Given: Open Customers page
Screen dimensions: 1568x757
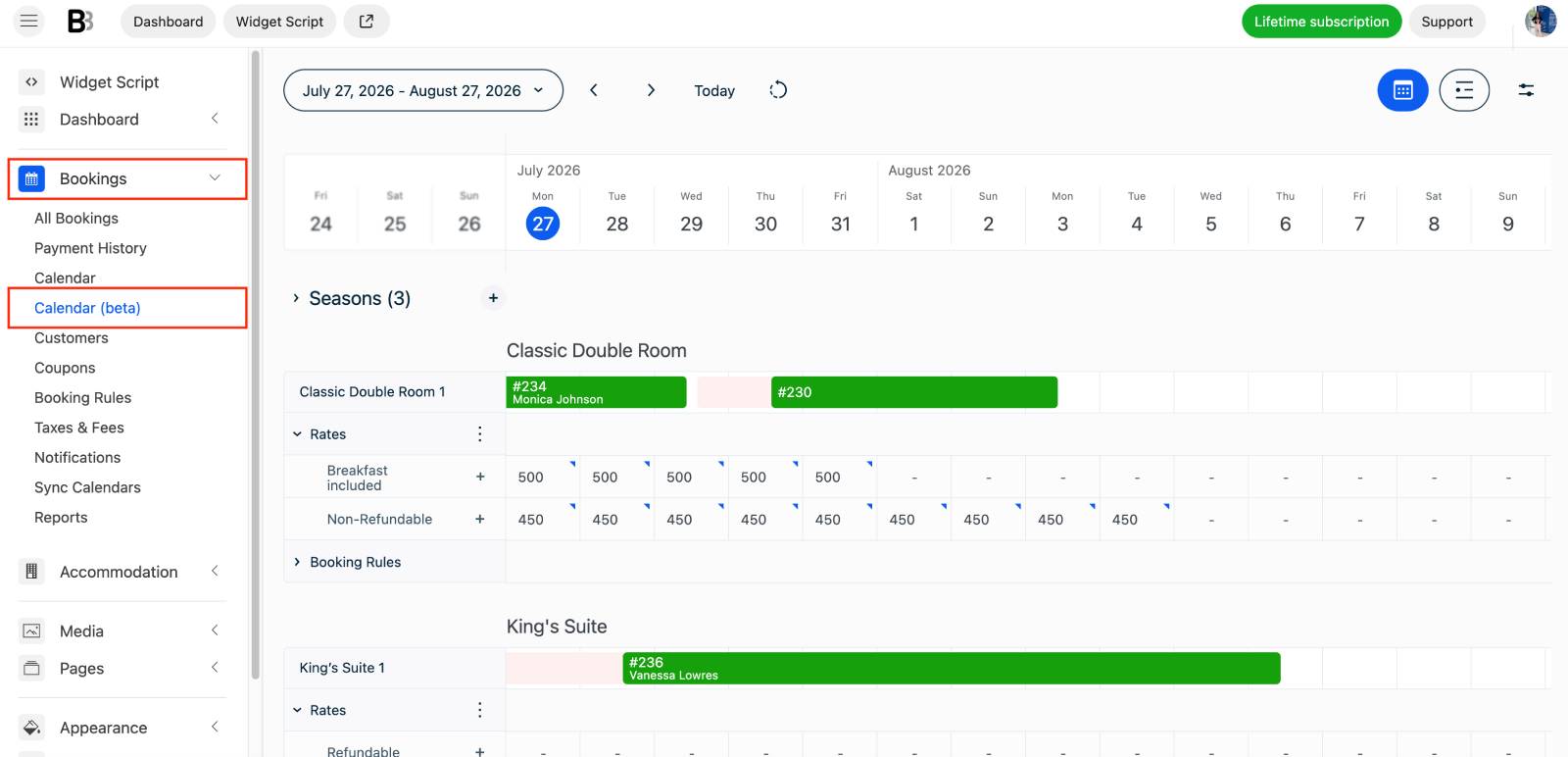Looking at the screenshot, I should click(x=72, y=337).
